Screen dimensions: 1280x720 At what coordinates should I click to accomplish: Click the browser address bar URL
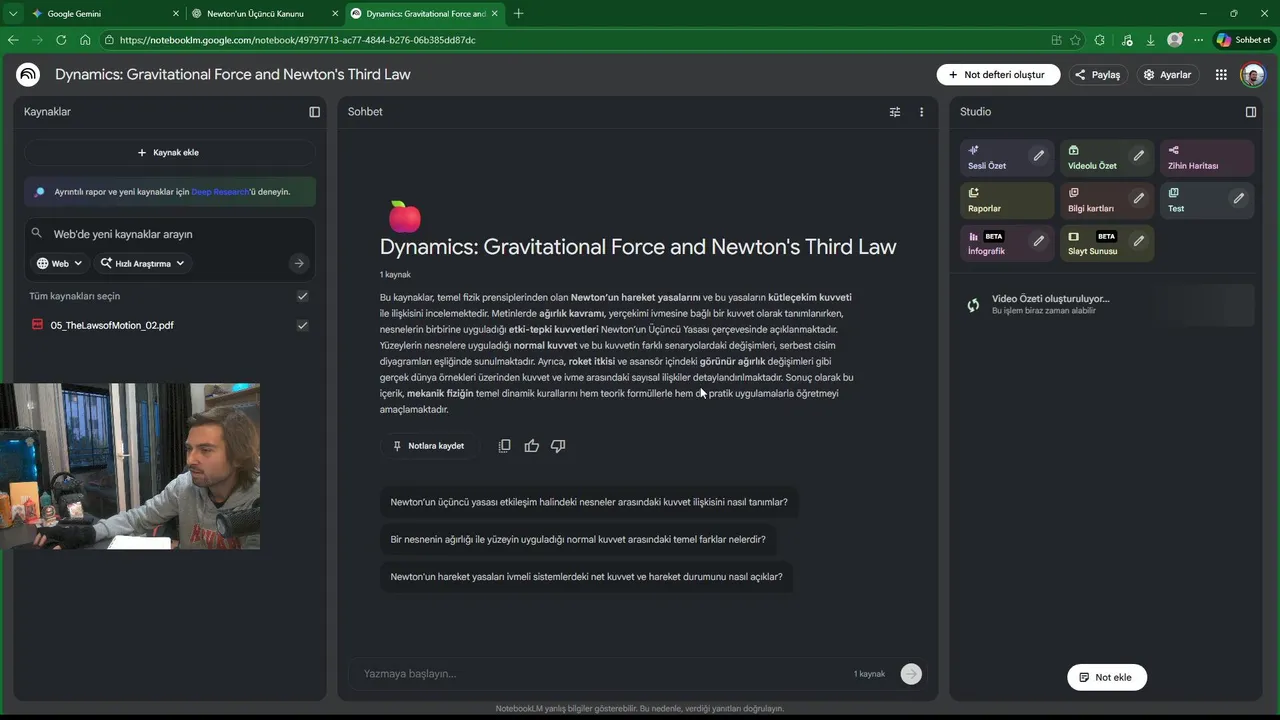[297, 40]
